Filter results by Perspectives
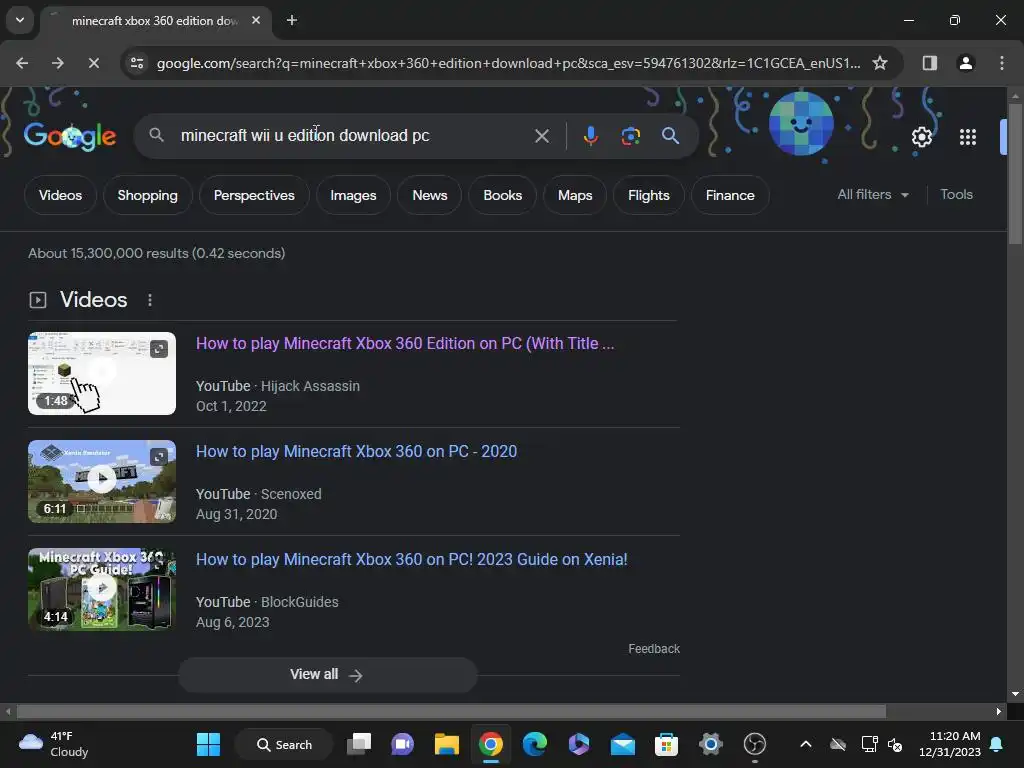Image resolution: width=1024 pixels, height=768 pixels. click(x=254, y=195)
